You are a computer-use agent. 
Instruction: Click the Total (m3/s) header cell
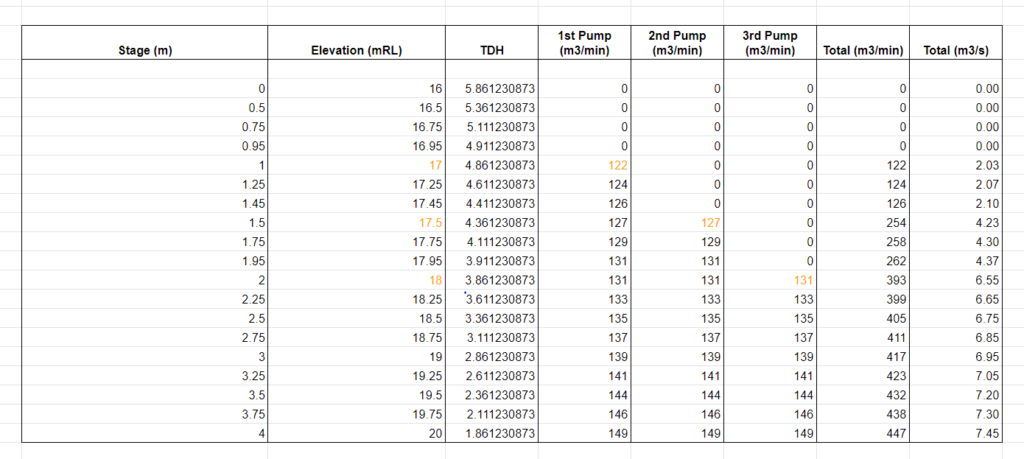956,42
